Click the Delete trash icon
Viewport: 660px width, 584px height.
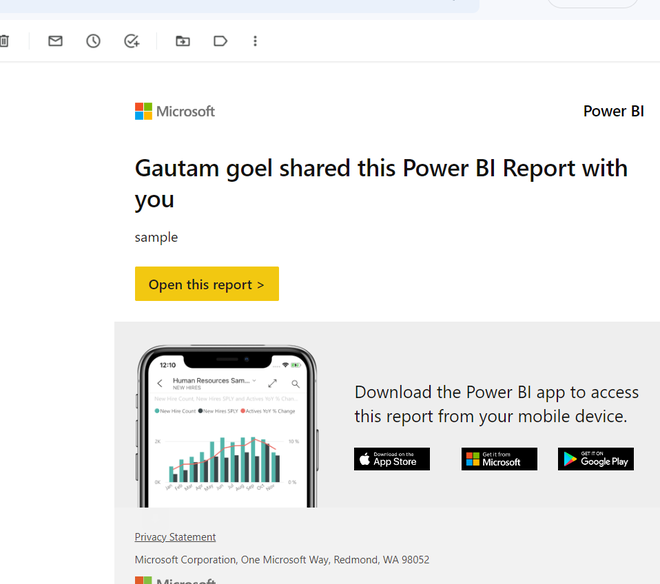[4, 41]
